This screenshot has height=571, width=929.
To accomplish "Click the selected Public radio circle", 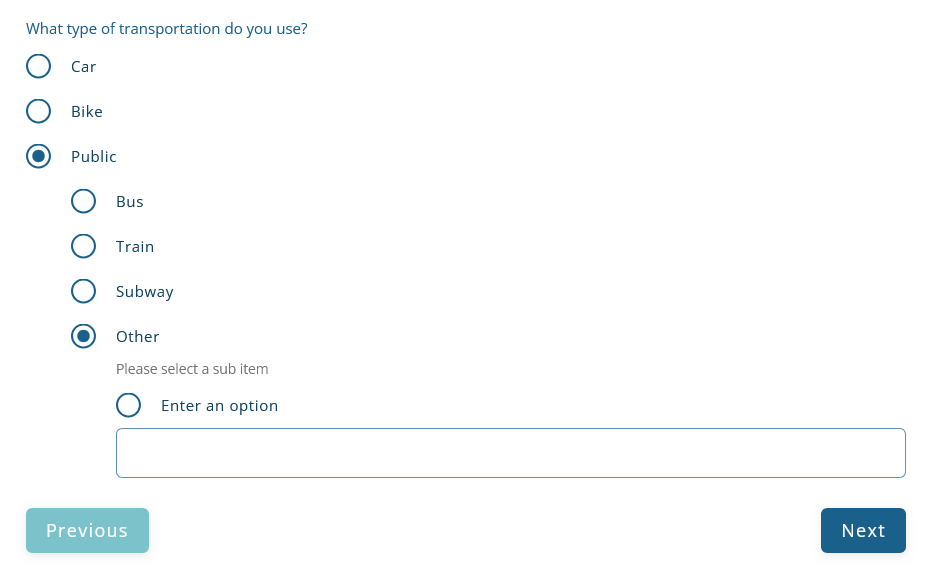I will [38, 156].
